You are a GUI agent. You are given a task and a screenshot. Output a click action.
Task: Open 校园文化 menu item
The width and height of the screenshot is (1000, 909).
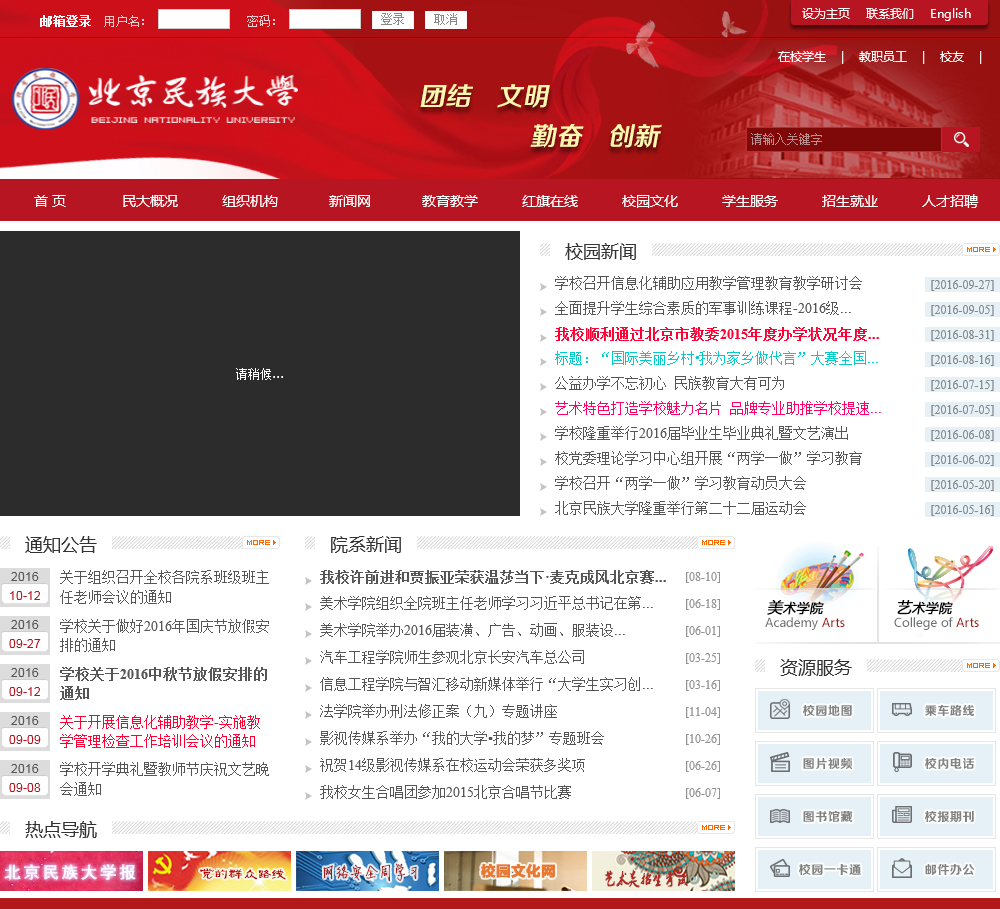[x=649, y=201]
